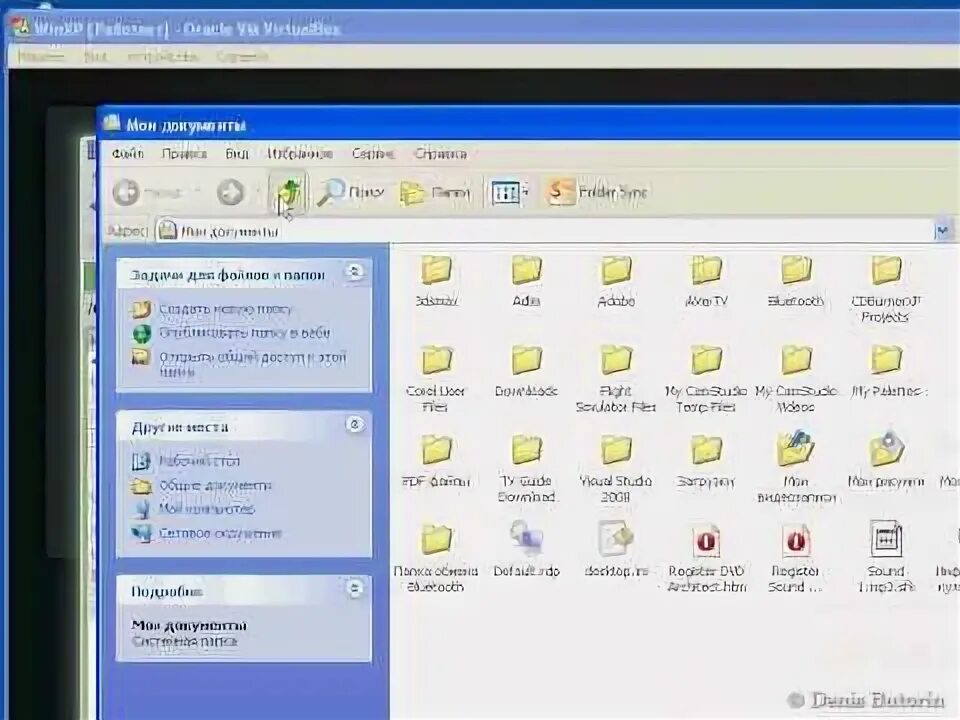Go back with the Назад button
The image size is (960, 720).
[x=147, y=192]
